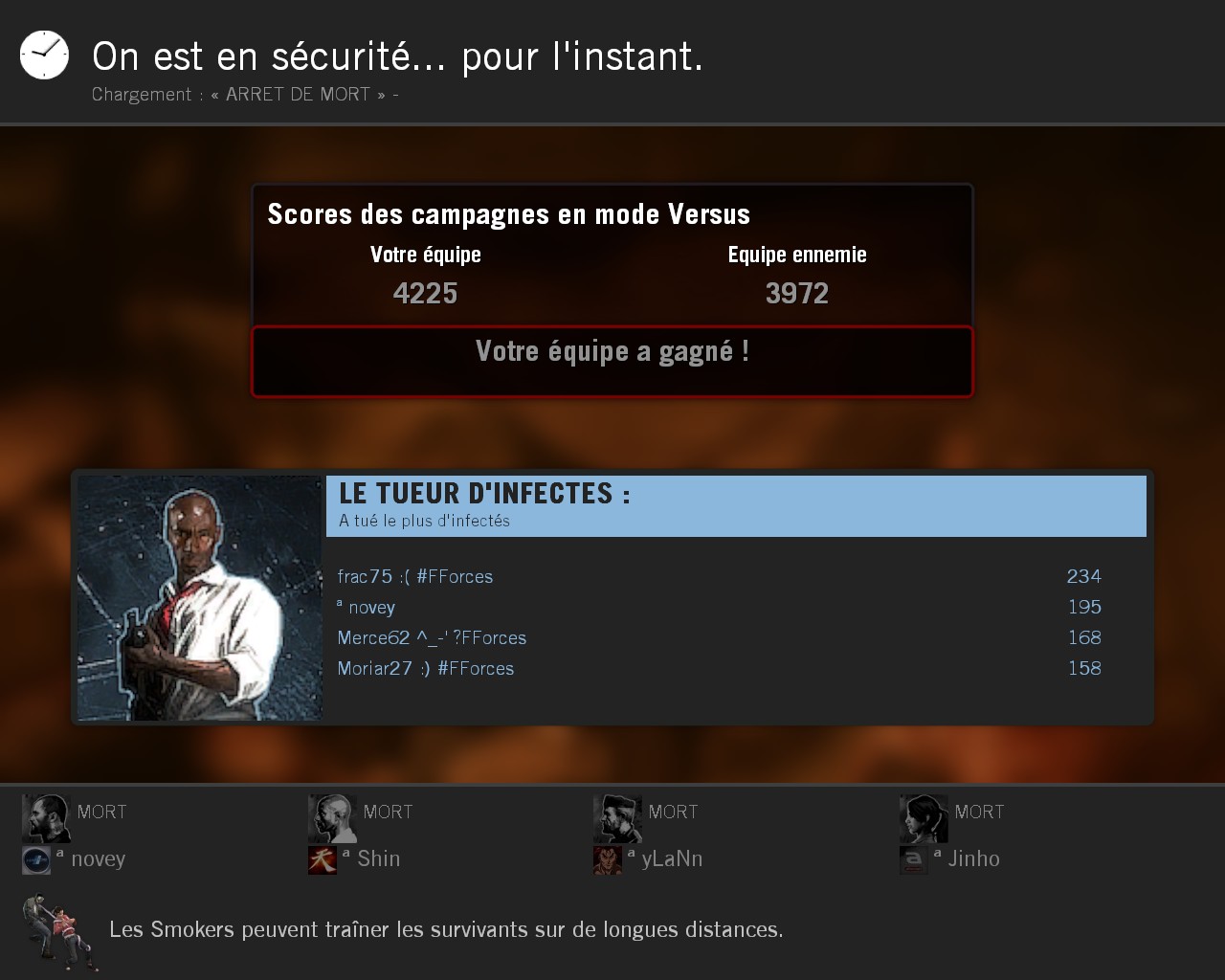Image resolution: width=1225 pixels, height=980 pixels.
Task: Click Shin's Steam avatar icon
Action: tap(323, 860)
